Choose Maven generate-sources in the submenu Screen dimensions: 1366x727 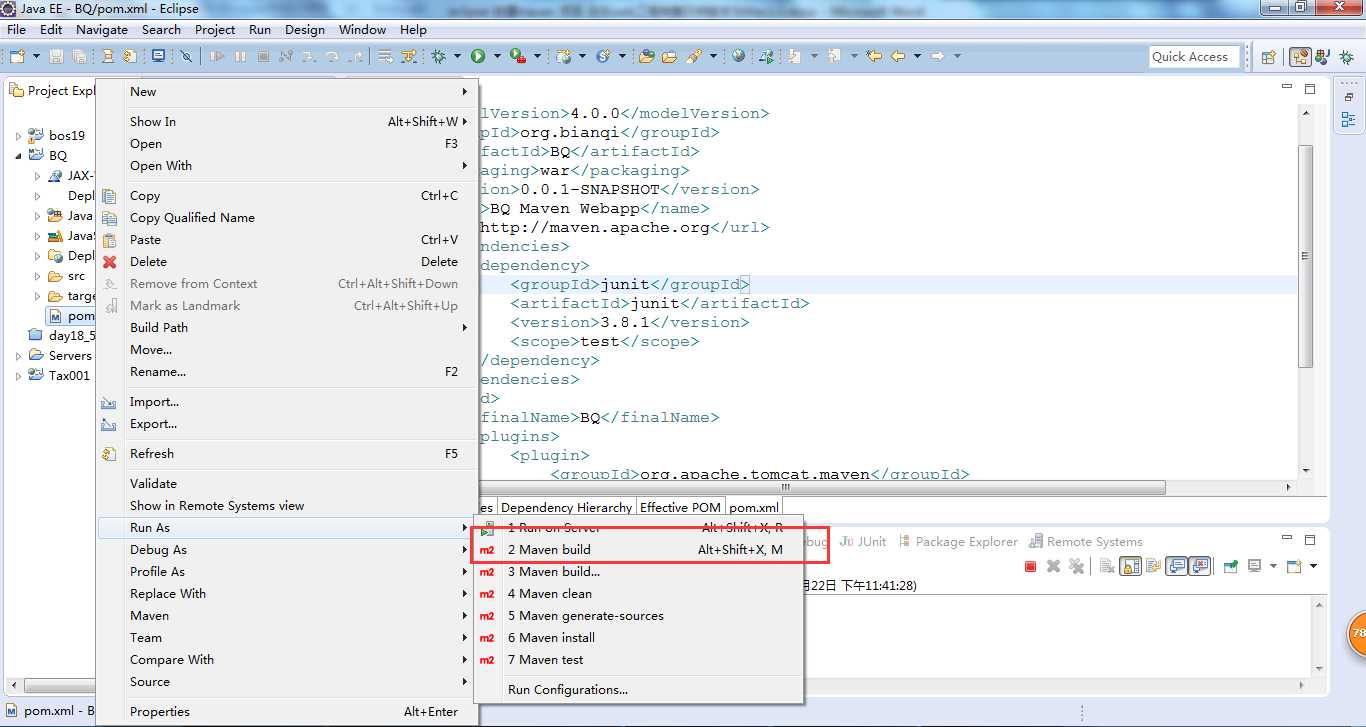[638, 616]
